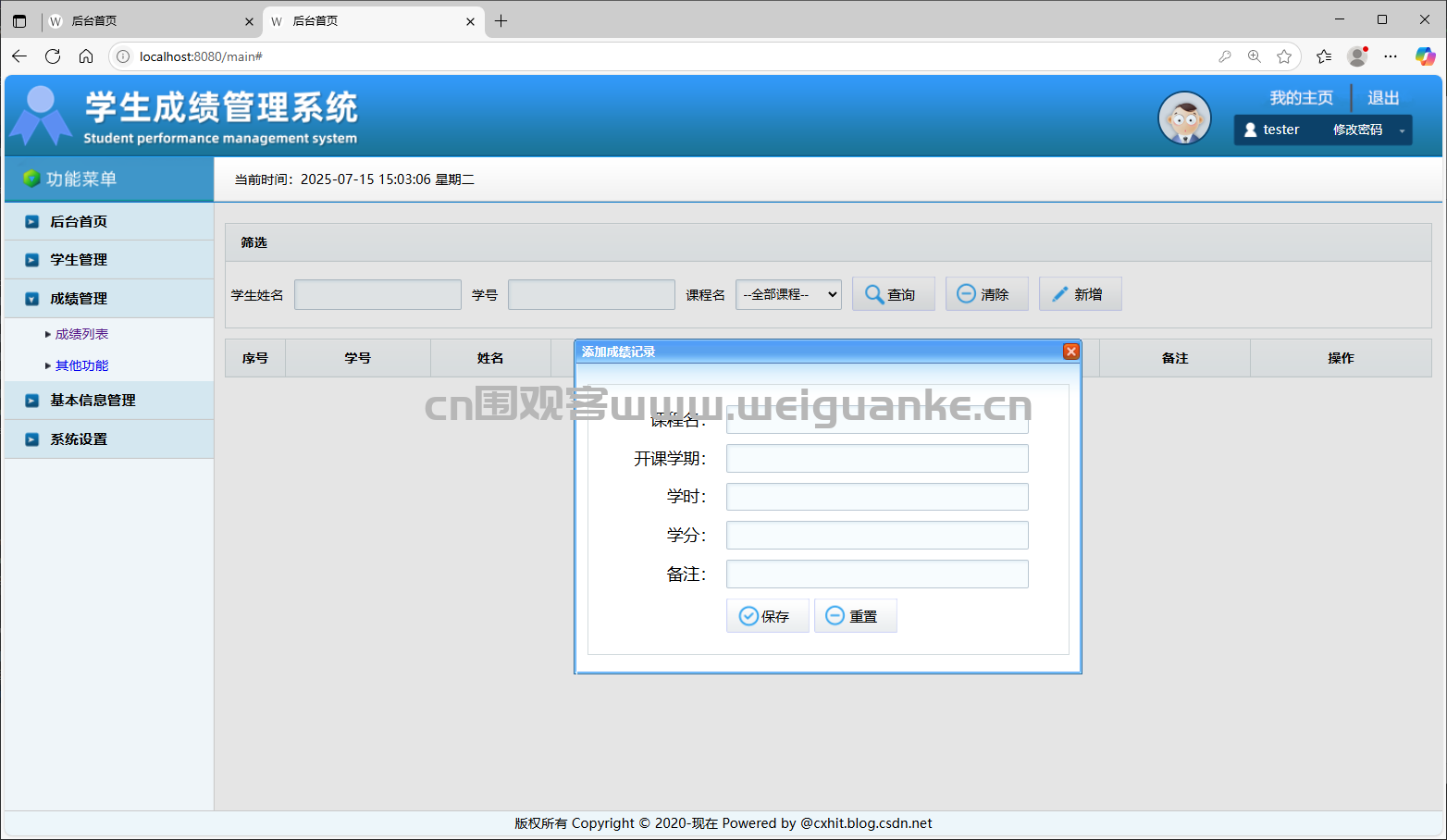Go back in browser history
Viewport: 1447px width, 840px height.
pos(19,56)
